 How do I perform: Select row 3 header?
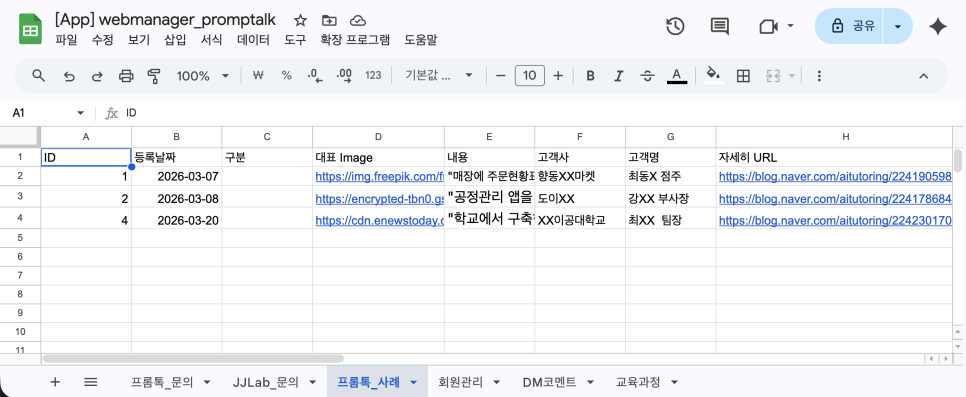[x=20, y=198]
